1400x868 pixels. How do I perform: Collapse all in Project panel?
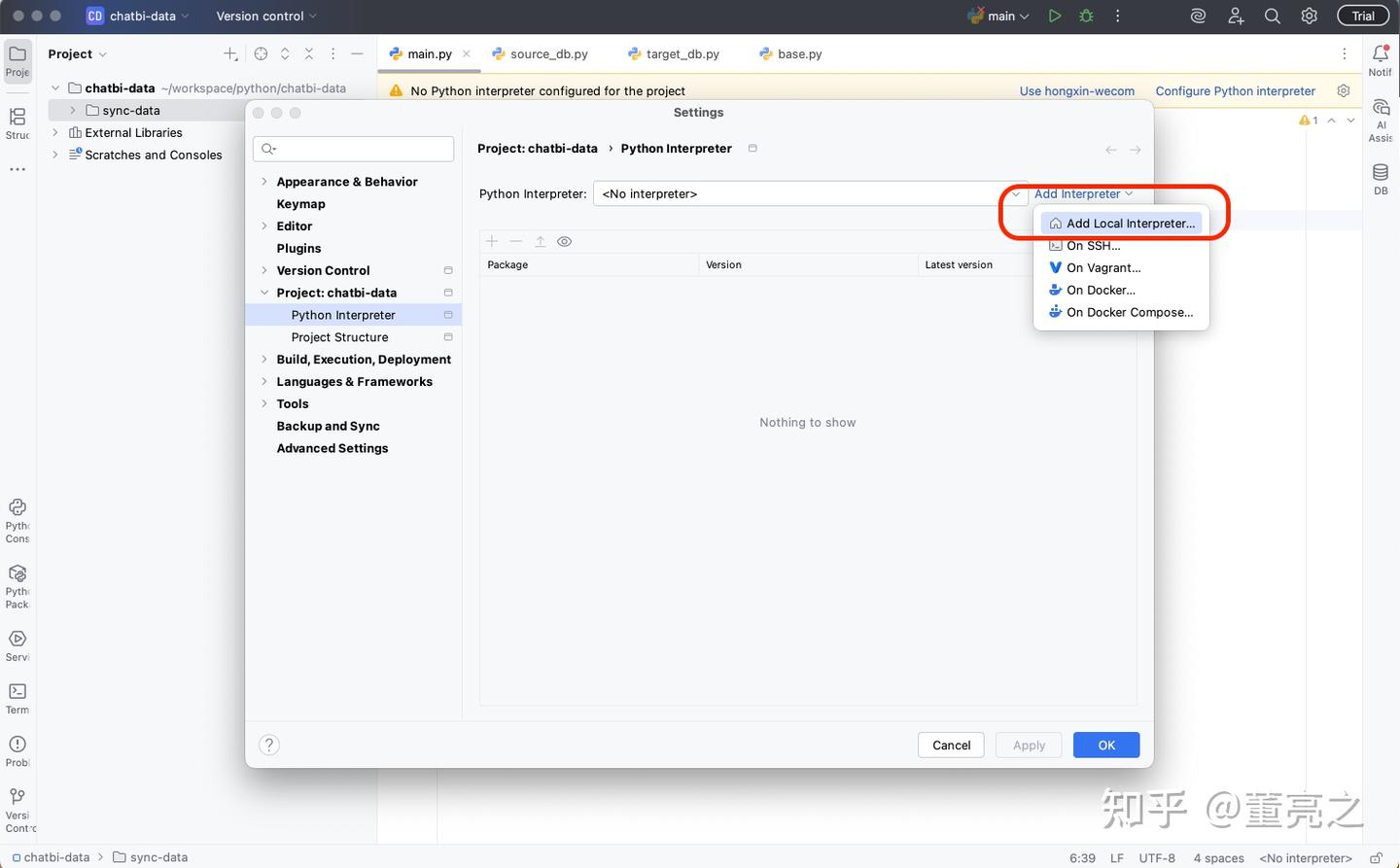coord(308,54)
